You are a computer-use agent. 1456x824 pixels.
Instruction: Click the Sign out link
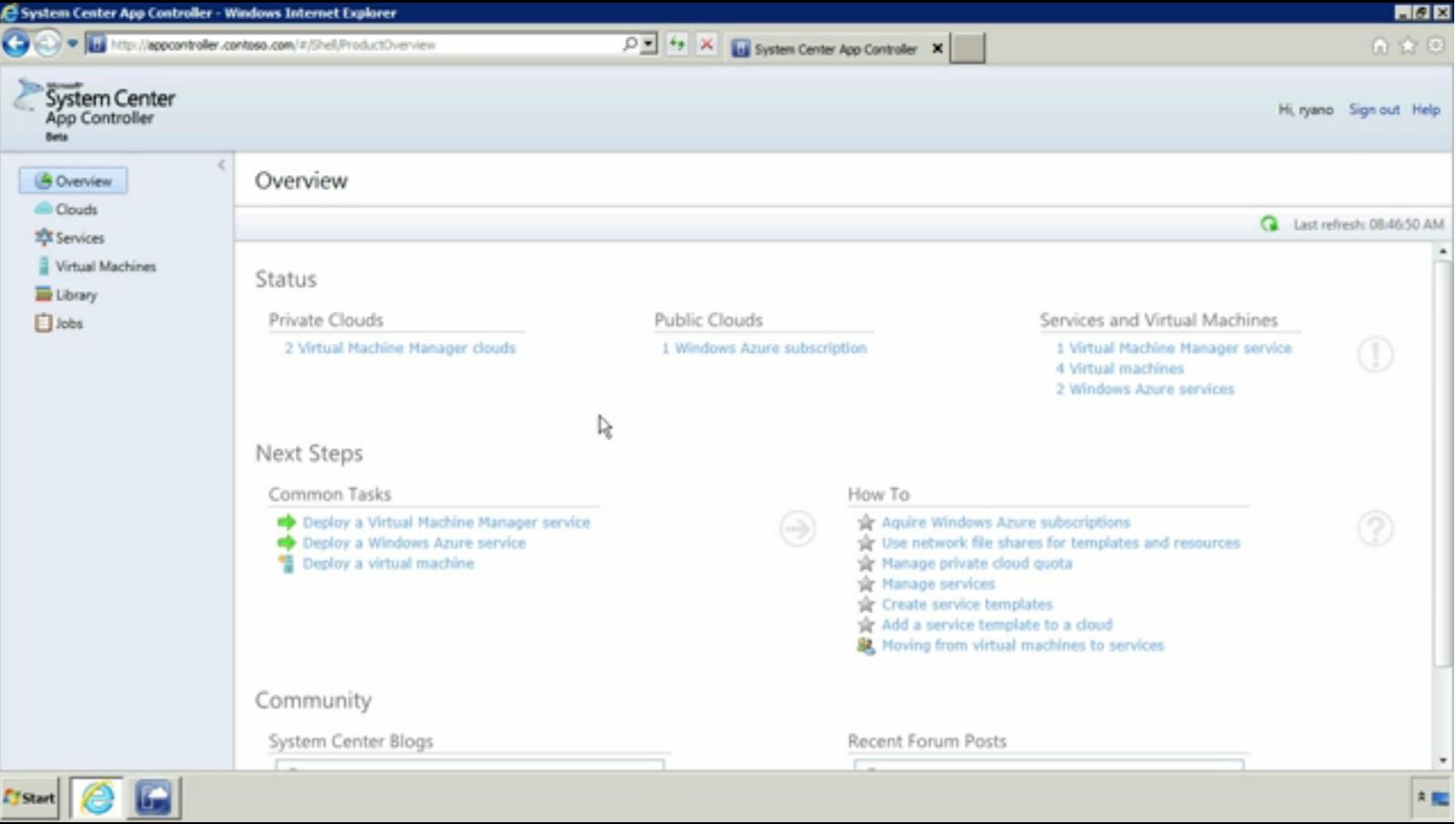coord(1373,109)
